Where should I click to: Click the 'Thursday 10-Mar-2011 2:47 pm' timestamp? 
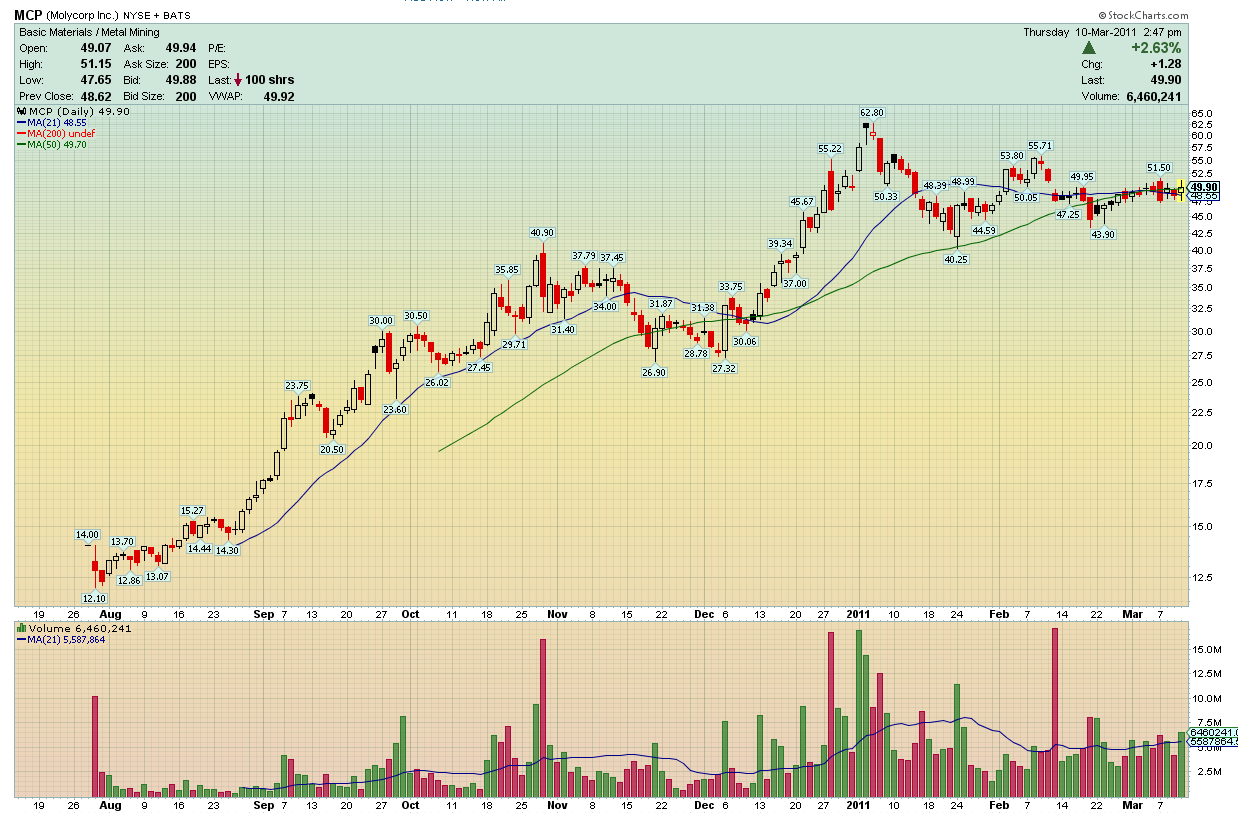[x=1102, y=32]
